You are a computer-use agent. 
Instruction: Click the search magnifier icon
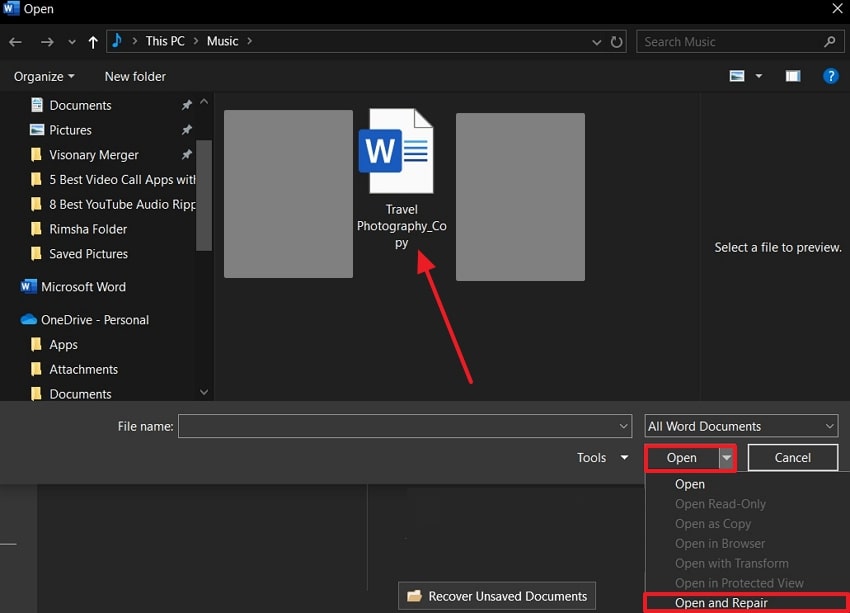[x=829, y=41]
